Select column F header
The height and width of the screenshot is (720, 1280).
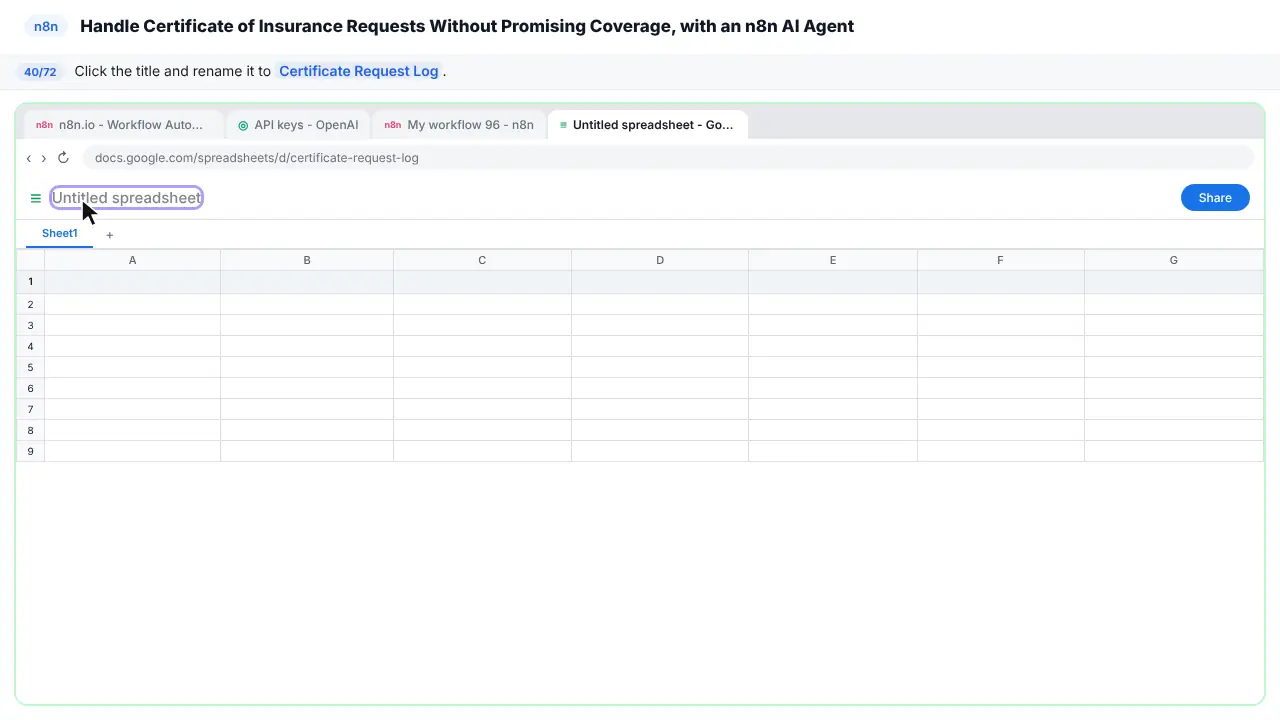click(1000, 260)
